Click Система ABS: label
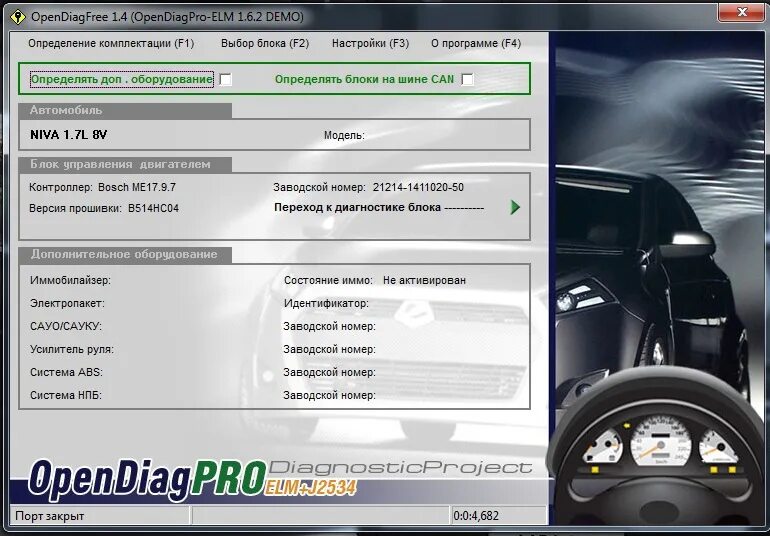Screen dimensions: 770x536 point(66,372)
